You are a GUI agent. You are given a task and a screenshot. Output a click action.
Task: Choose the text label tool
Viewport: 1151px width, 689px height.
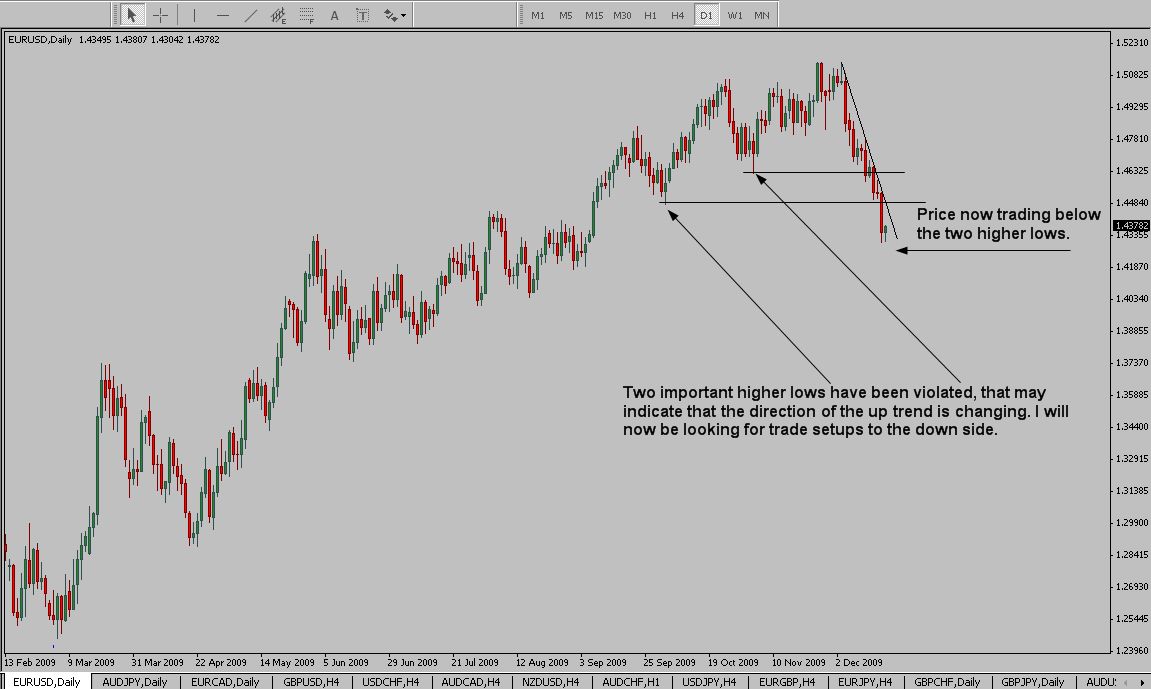coord(362,15)
